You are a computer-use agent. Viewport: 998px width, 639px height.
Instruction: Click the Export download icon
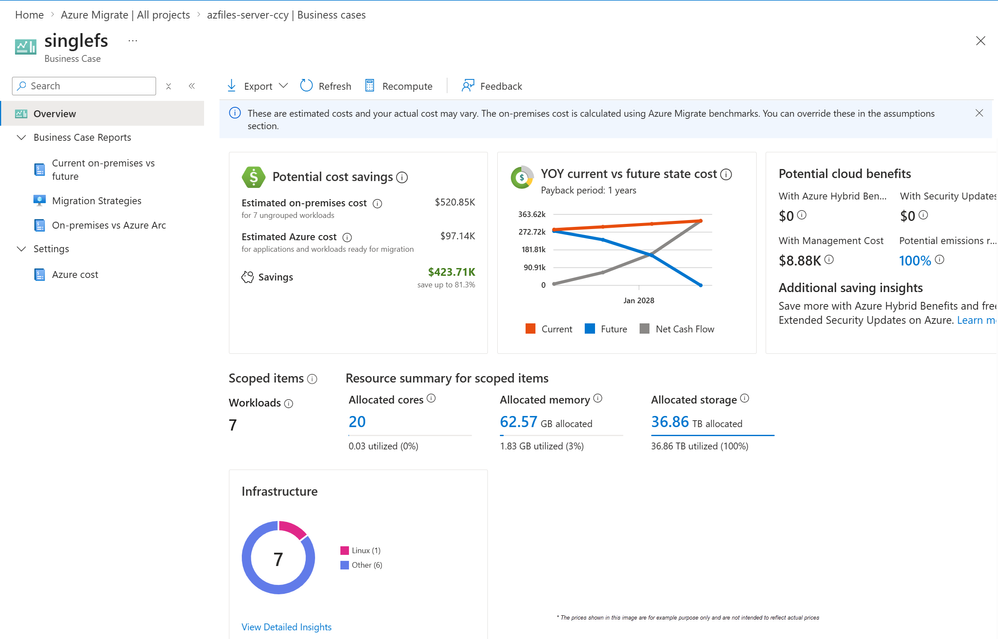click(232, 86)
